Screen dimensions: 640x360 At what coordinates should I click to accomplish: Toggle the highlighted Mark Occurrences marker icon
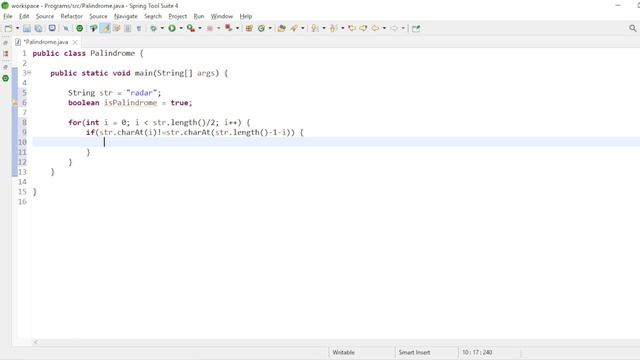pyautogui.click(x=105, y=28)
